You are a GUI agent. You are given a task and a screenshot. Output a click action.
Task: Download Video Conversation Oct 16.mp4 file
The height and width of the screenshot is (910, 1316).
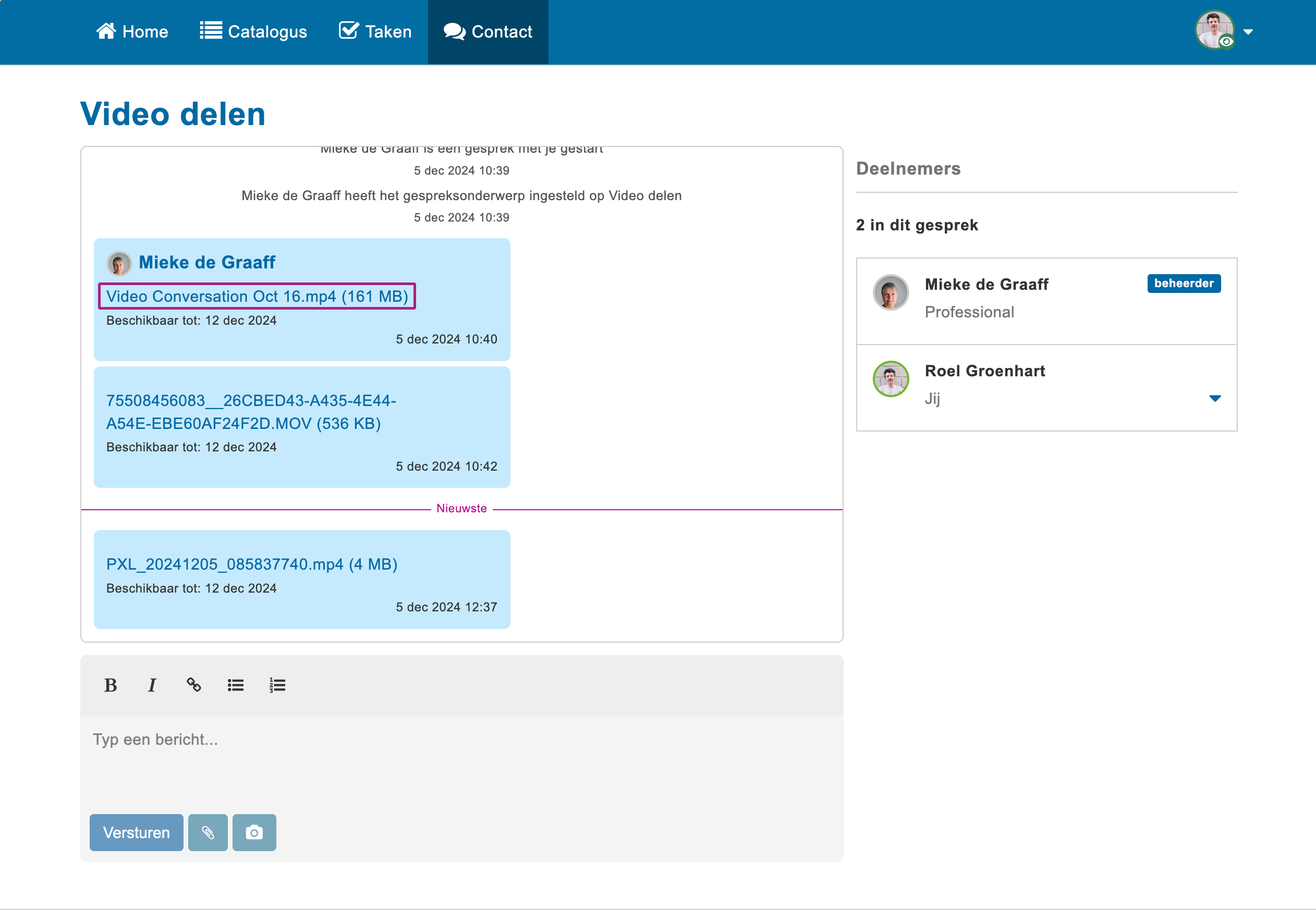point(257,297)
